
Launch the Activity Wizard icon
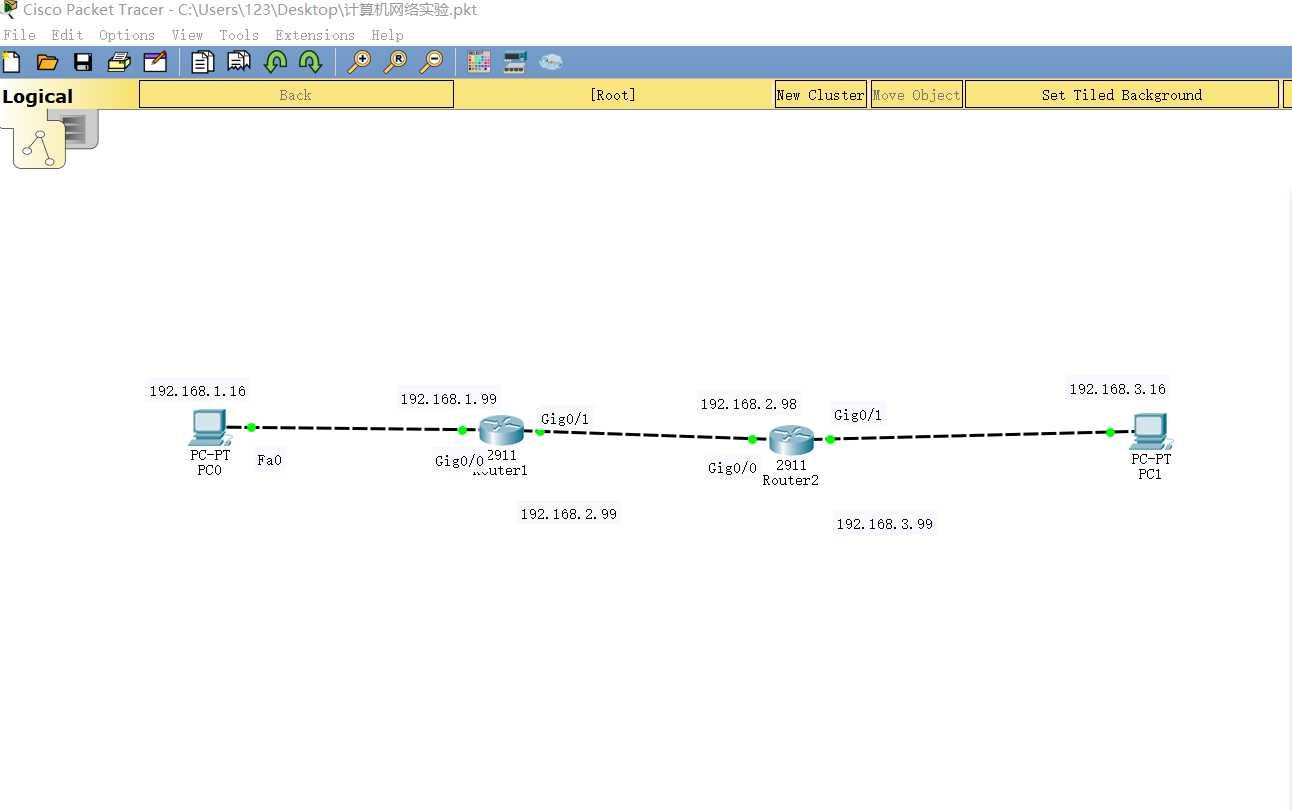point(155,62)
